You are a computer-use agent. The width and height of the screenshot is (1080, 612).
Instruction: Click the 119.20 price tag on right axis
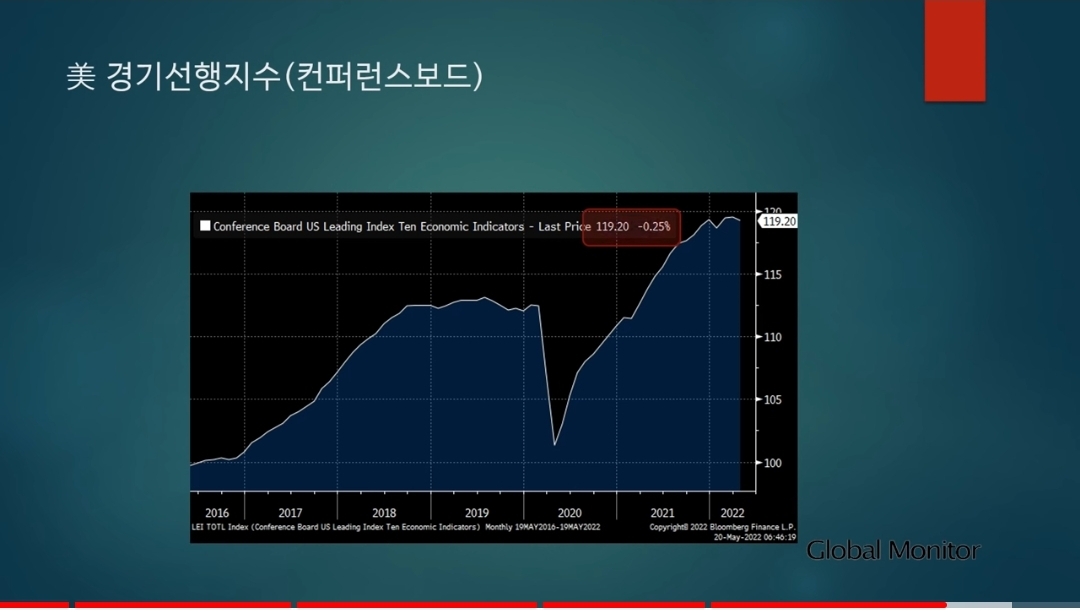tap(778, 221)
